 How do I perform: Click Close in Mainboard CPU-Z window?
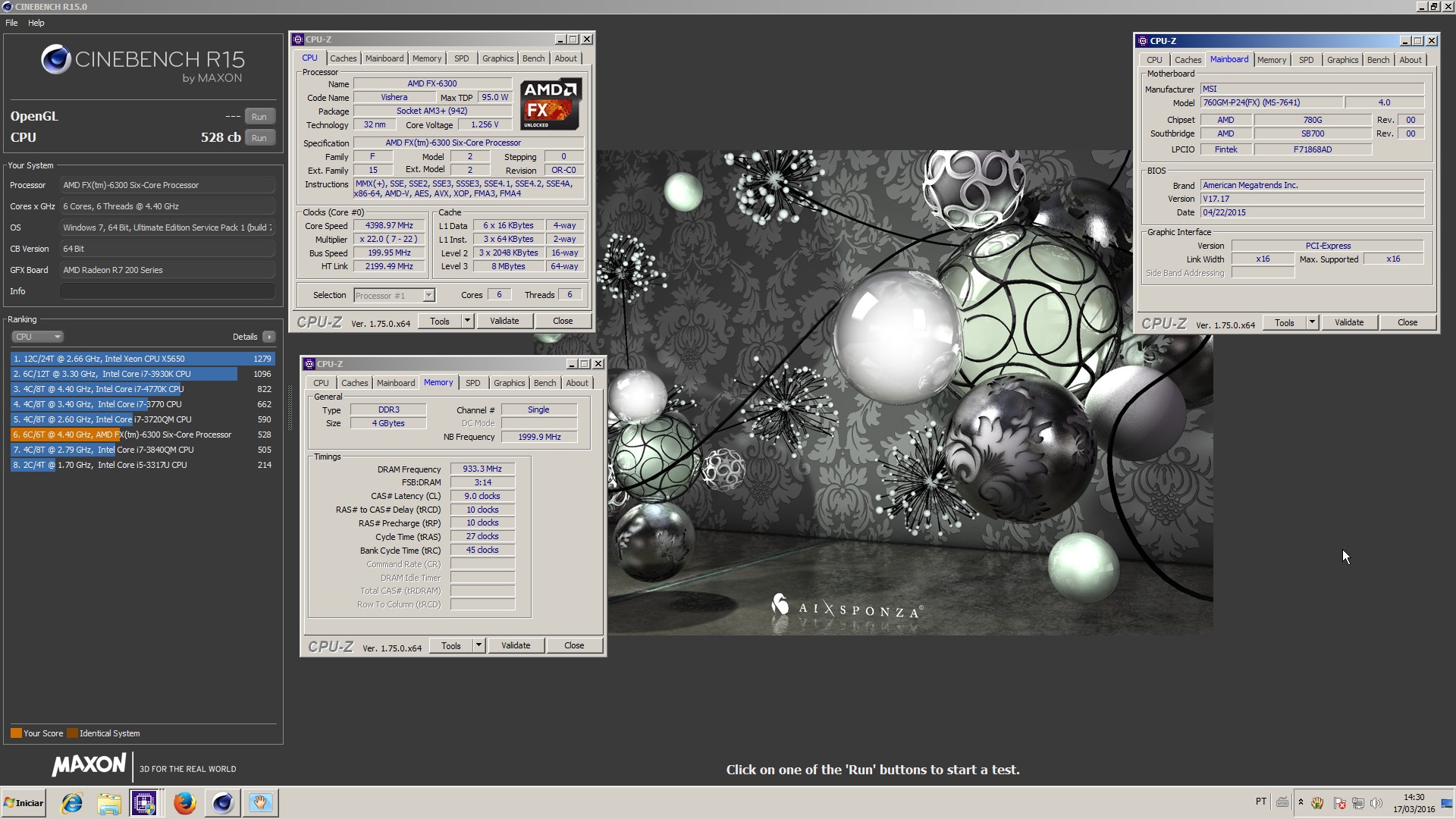(1407, 322)
